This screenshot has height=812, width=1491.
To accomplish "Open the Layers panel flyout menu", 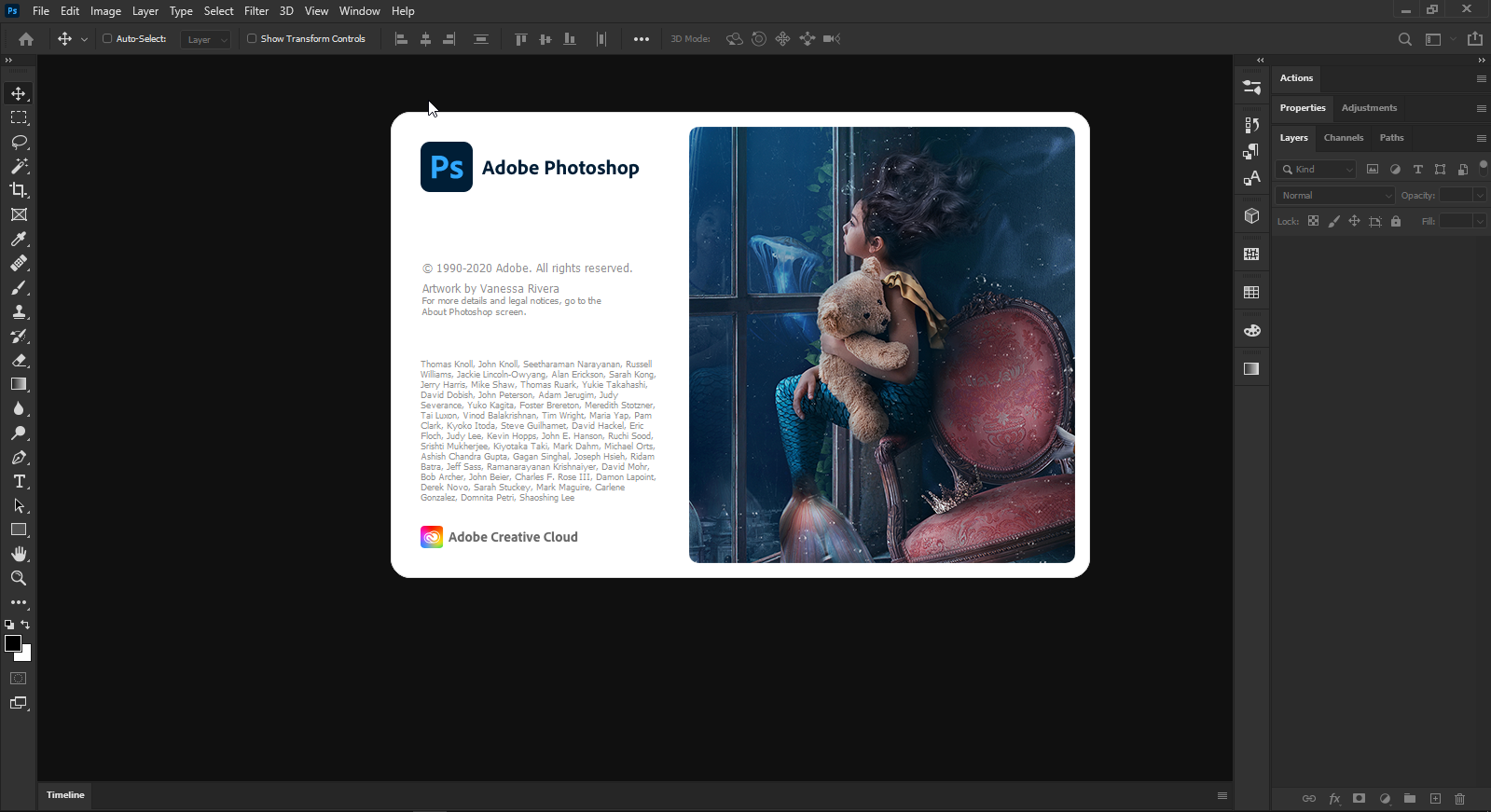I will point(1482,138).
